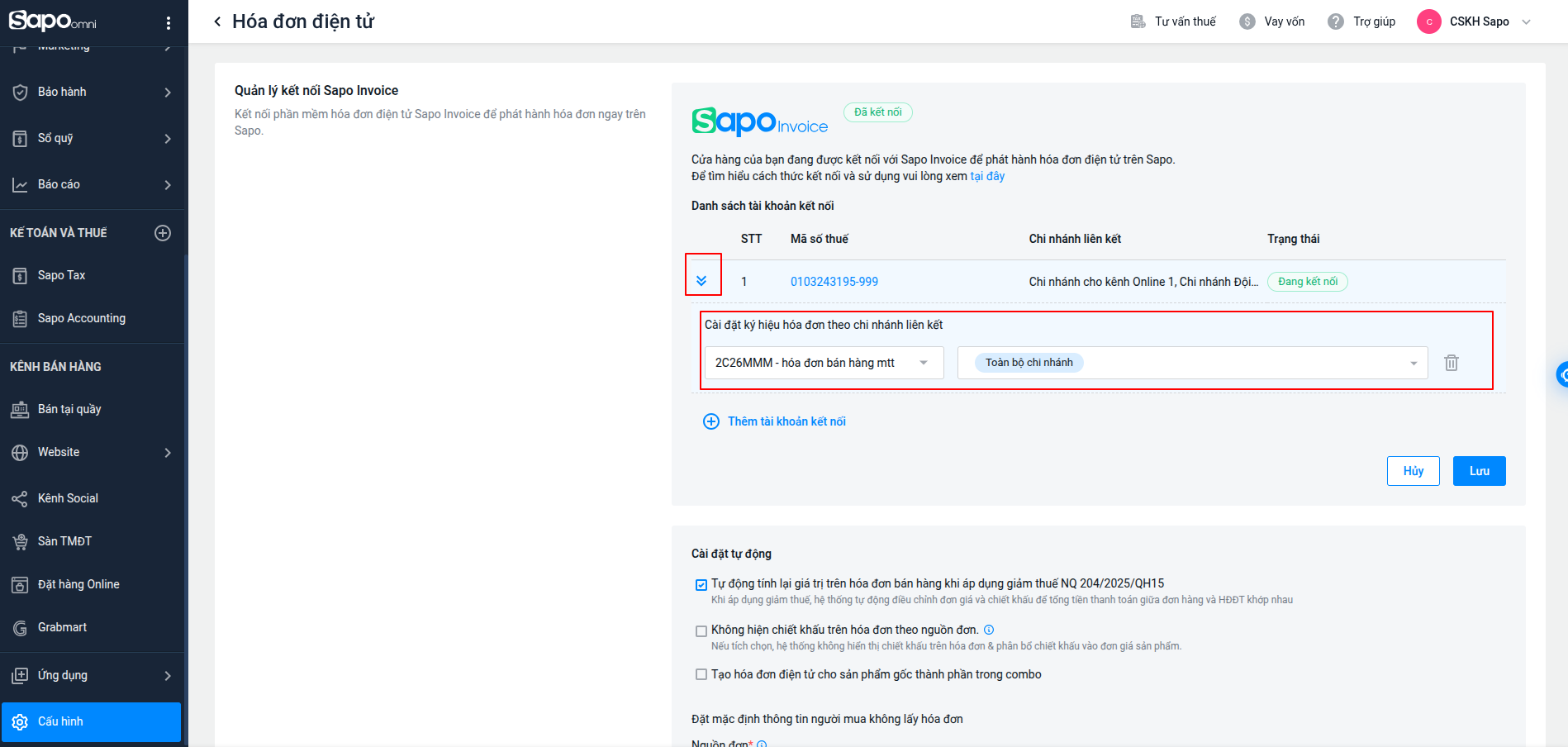Click the Sapo Invoice logo
The width and height of the screenshot is (1568, 747).
759,121
